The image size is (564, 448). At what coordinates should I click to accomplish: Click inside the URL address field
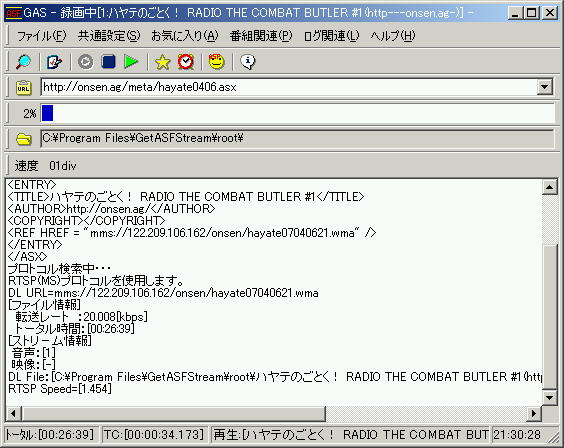tap(289, 87)
